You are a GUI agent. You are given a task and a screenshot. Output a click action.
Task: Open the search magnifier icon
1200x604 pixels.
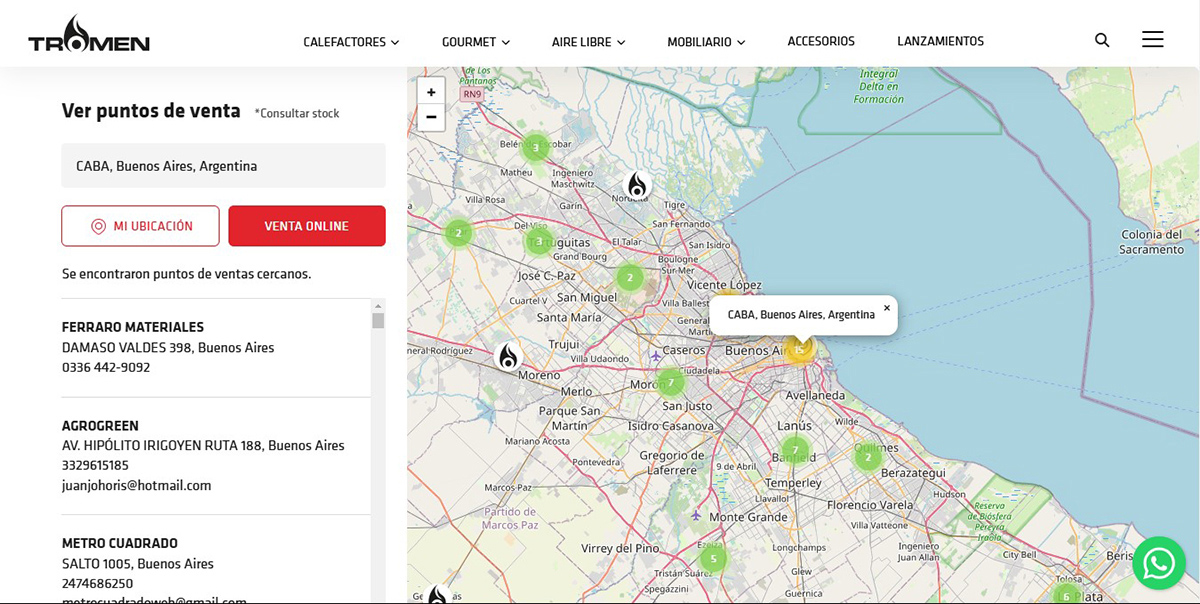[x=1102, y=40]
